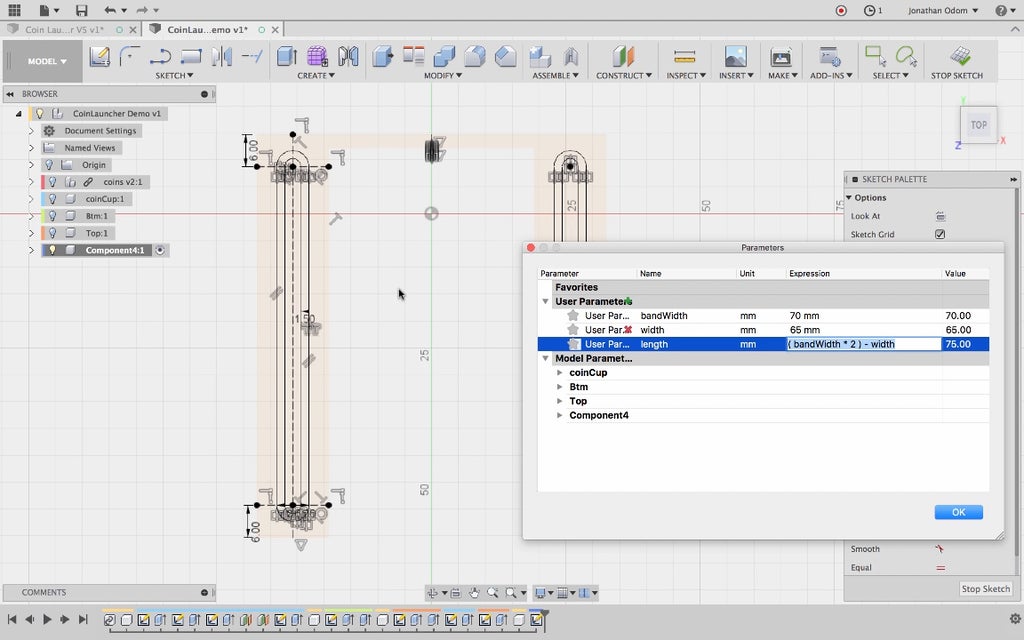Click the Equal constraint icon in Sketch Palette

point(940,568)
